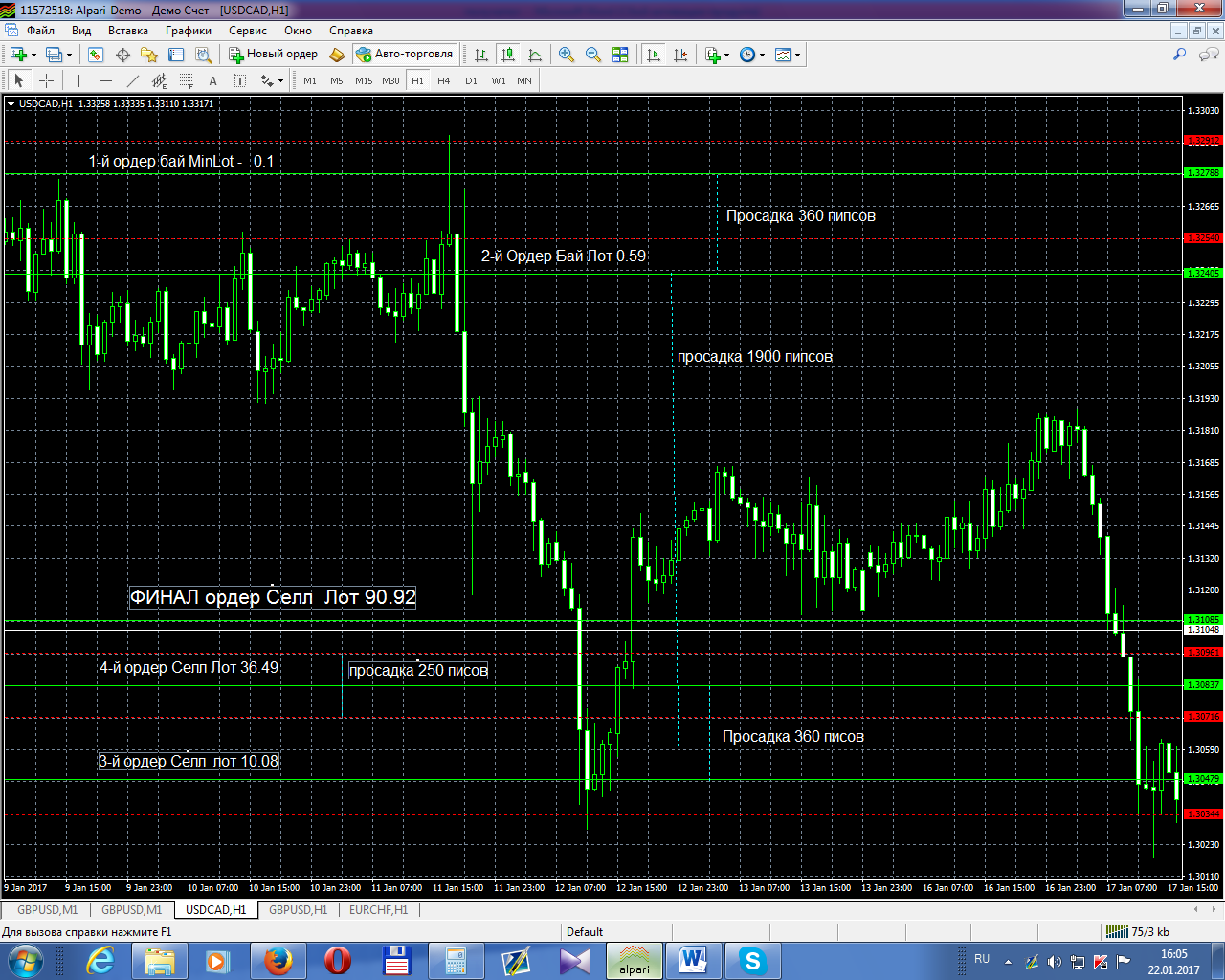Open the Сервис menu
Screen dimensions: 1225x980
click(x=248, y=31)
